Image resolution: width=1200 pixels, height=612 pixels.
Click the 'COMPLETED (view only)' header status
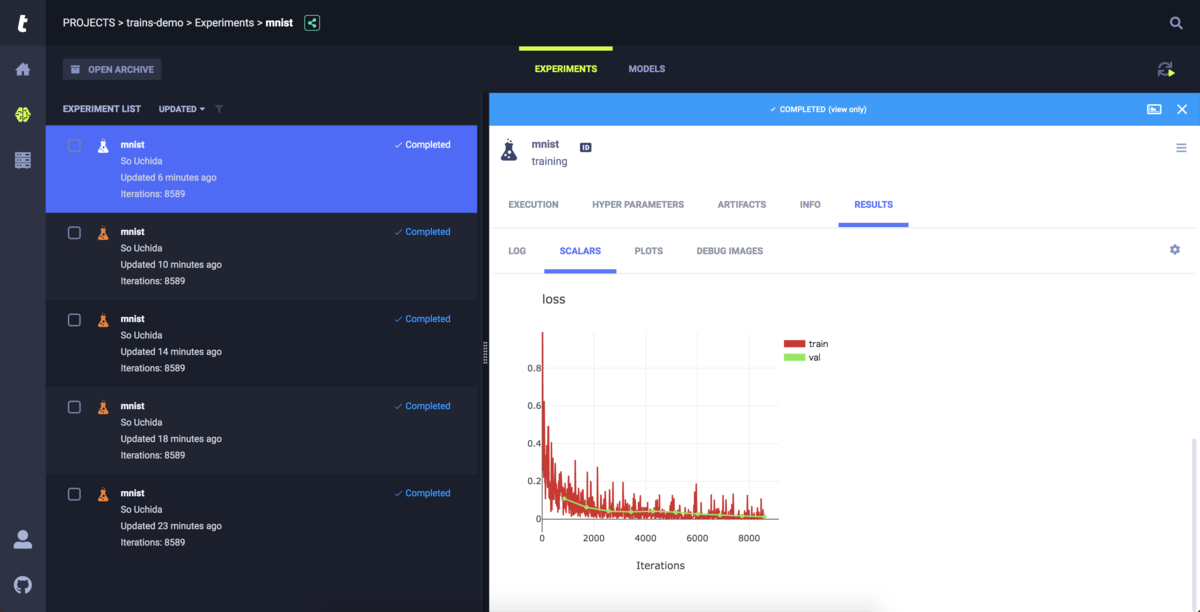(x=818, y=109)
